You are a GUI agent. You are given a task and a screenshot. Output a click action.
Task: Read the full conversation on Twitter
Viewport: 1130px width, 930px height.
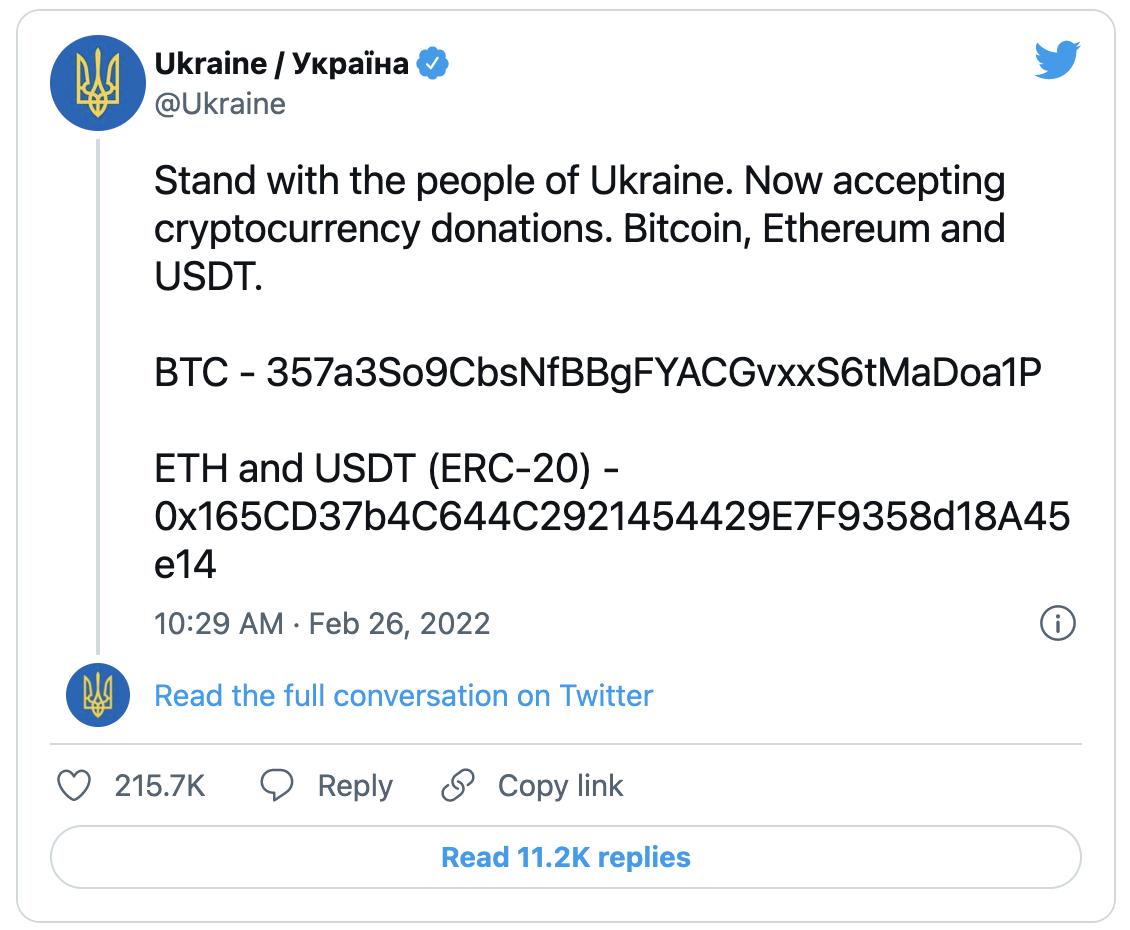coord(403,695)
